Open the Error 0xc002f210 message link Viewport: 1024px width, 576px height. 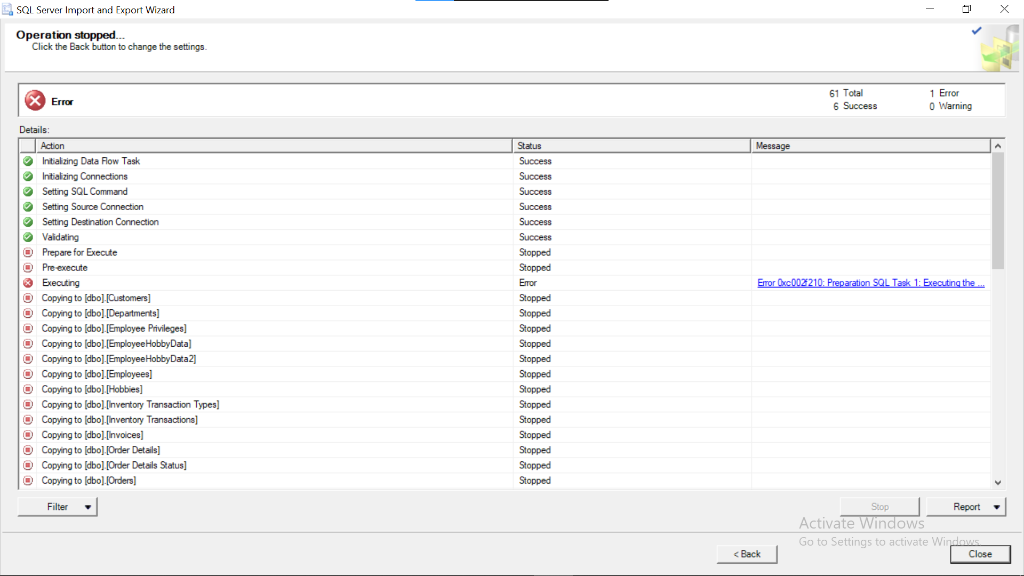871,283
